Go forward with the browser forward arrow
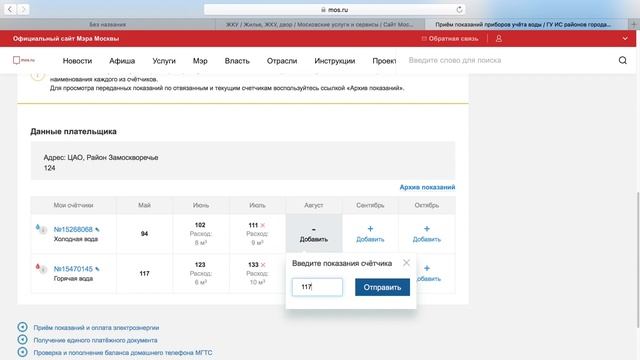Screen dimensions: 640x360 (x=23, y=9)
